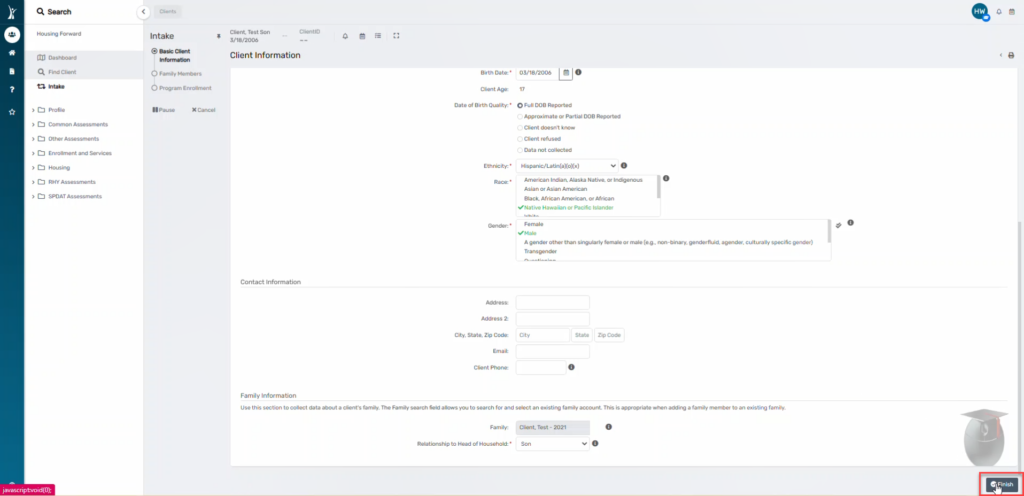Viewport: 1024px width, 496px height.
Task: Collapse the sidebar with the chevron button
Action: click(144, 12)
